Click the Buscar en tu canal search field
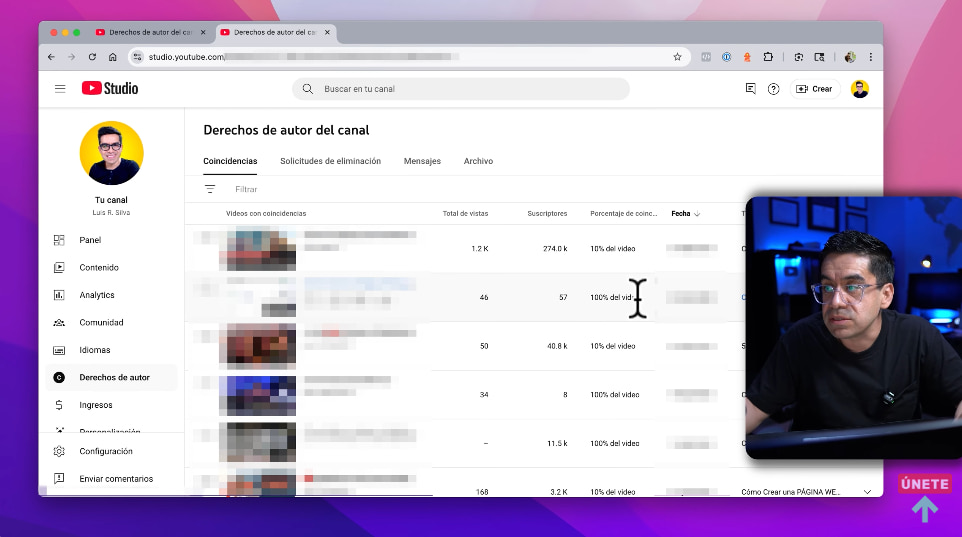Screen dimensions: 962x537 [x=470, y=89]
